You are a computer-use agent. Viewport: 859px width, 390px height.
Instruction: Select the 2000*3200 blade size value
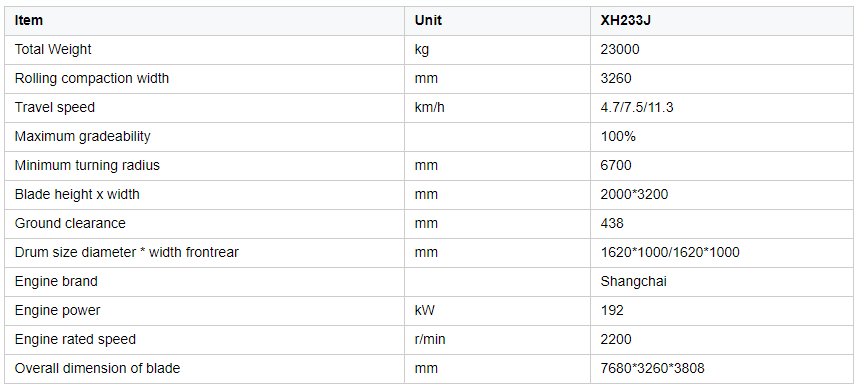pyautogui.click(x=634, y=194)
